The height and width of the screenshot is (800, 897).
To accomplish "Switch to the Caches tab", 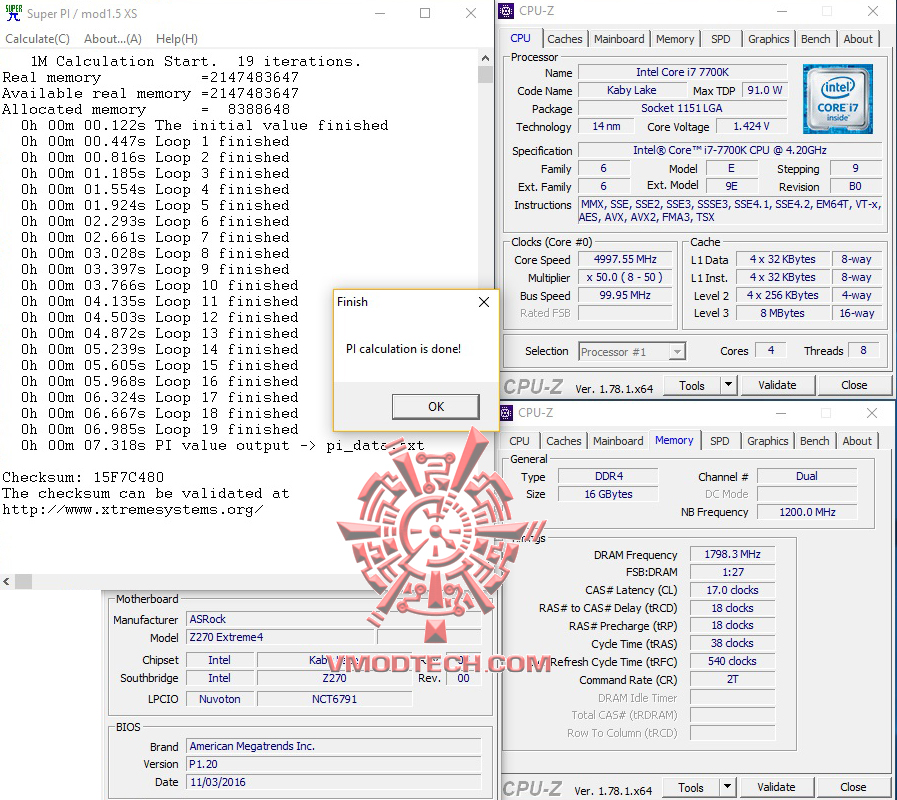I will [565, 38].
